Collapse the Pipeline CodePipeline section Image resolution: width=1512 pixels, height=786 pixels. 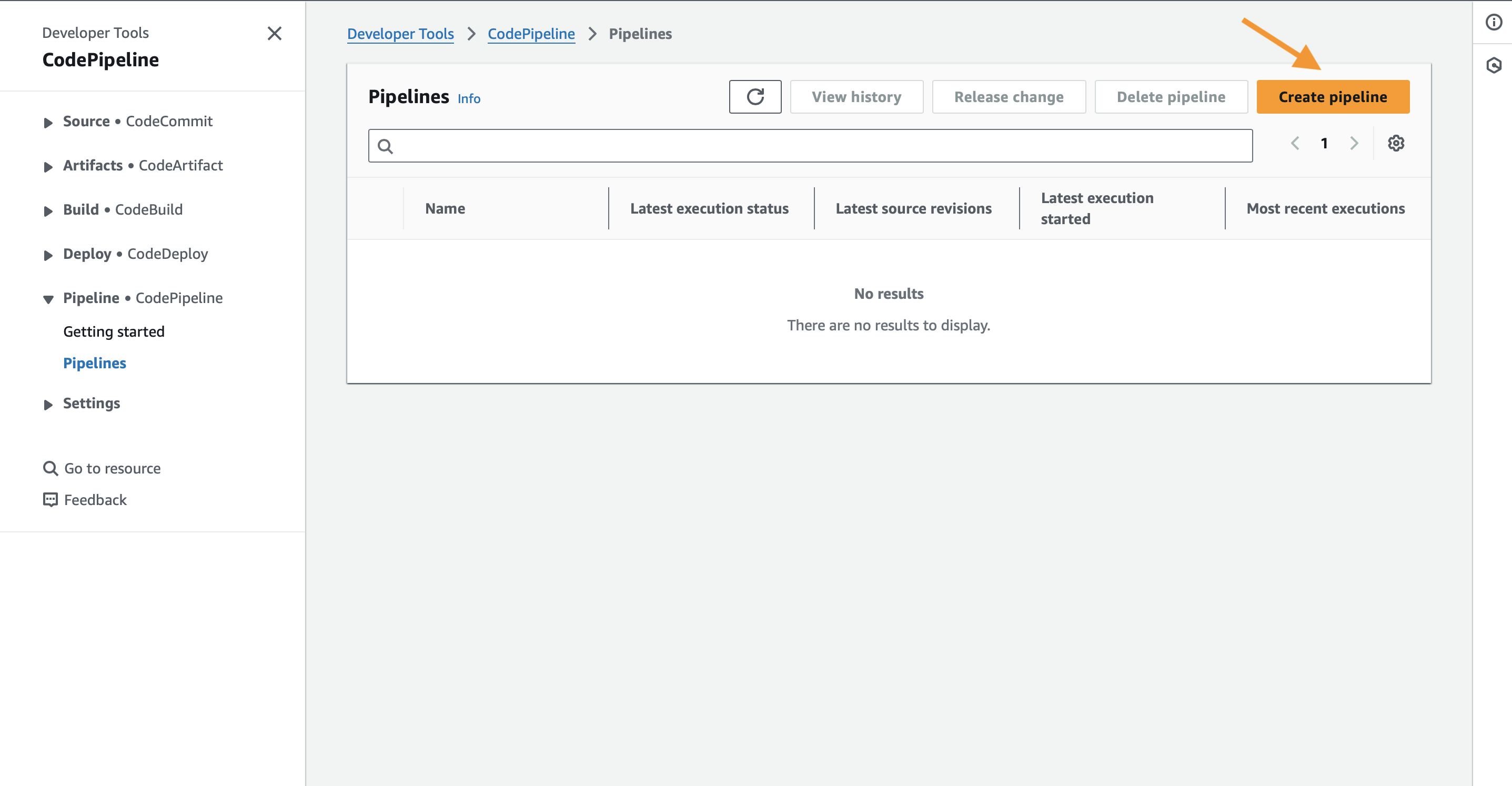48,299
